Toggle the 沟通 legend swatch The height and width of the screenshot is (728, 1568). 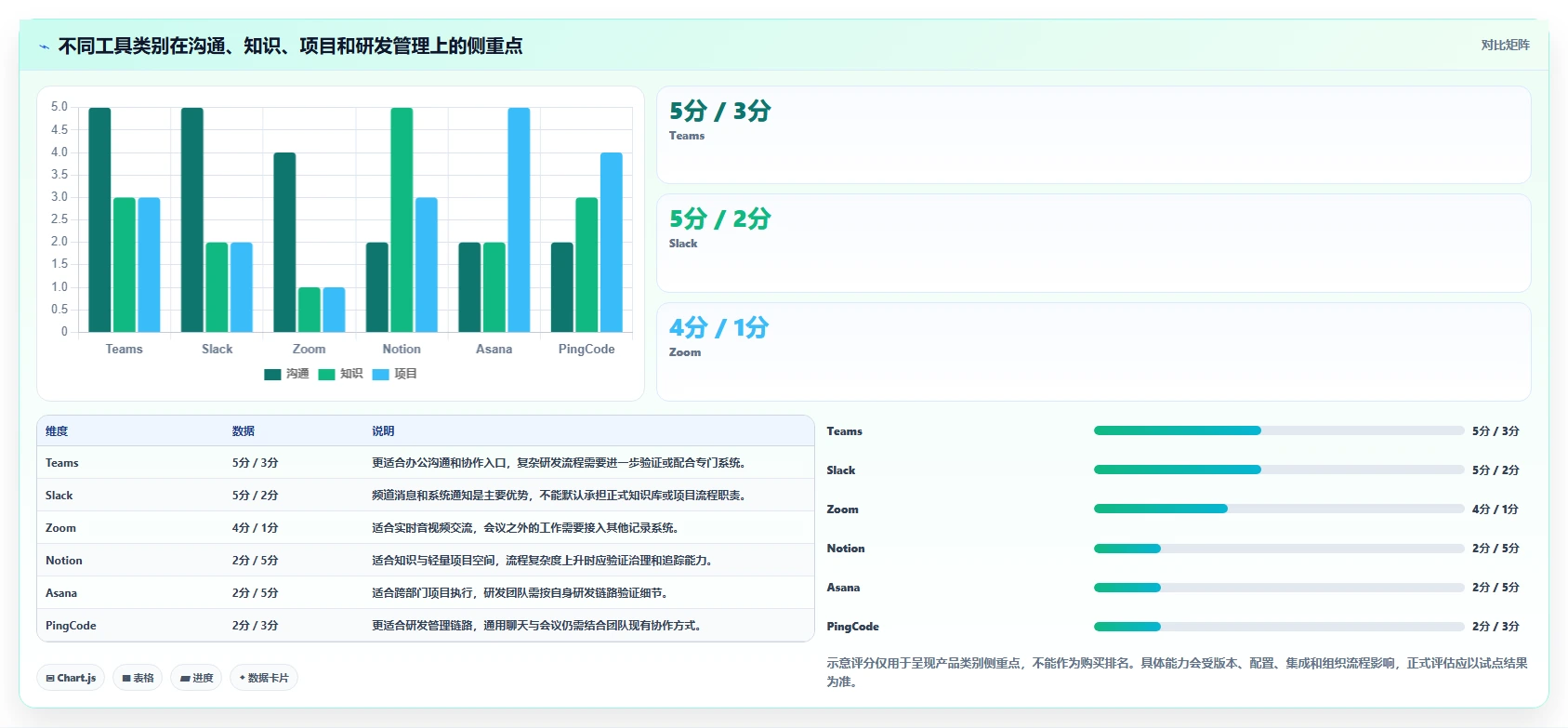tap(272, 375)
